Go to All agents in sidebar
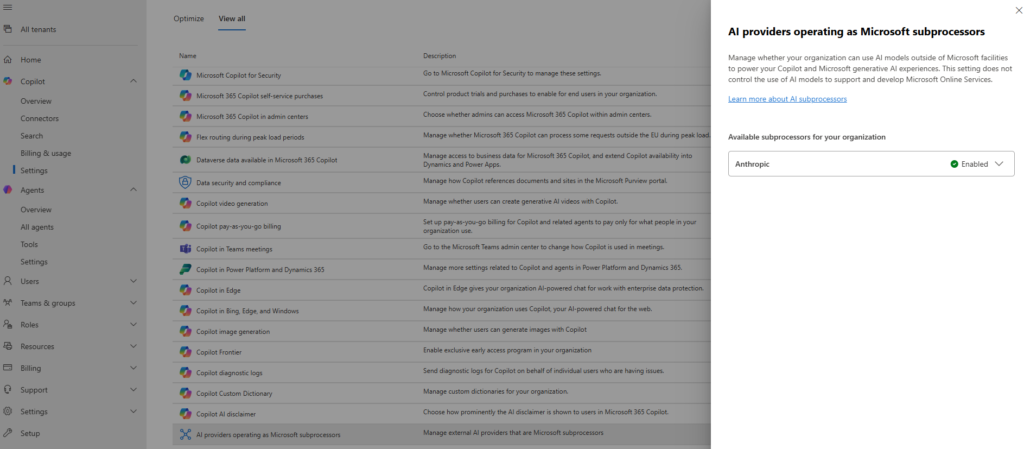1024x449 pixels. tap(37, 227)
